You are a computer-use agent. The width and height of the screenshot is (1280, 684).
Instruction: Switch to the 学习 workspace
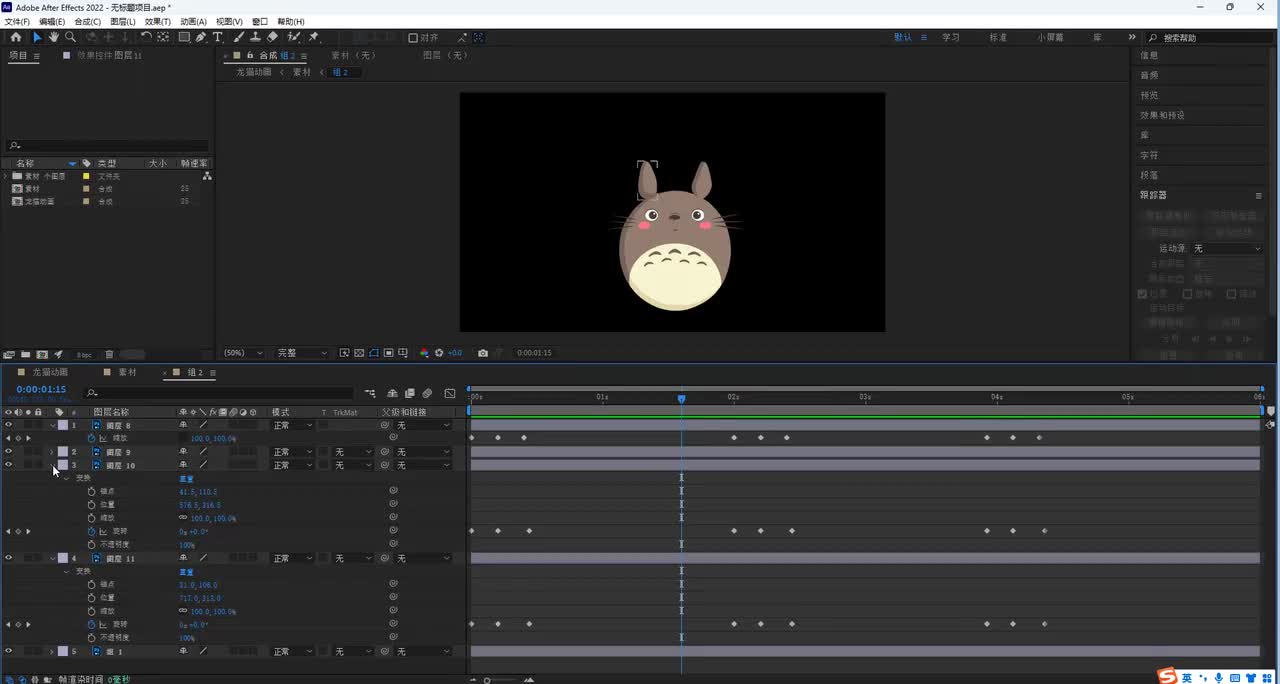click(951, 37)
